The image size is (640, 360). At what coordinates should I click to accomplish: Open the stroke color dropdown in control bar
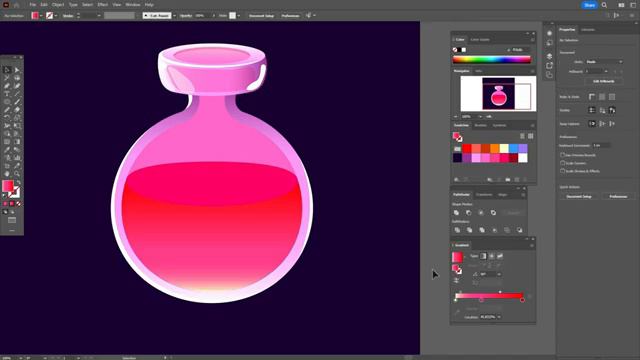click(56, 16)
